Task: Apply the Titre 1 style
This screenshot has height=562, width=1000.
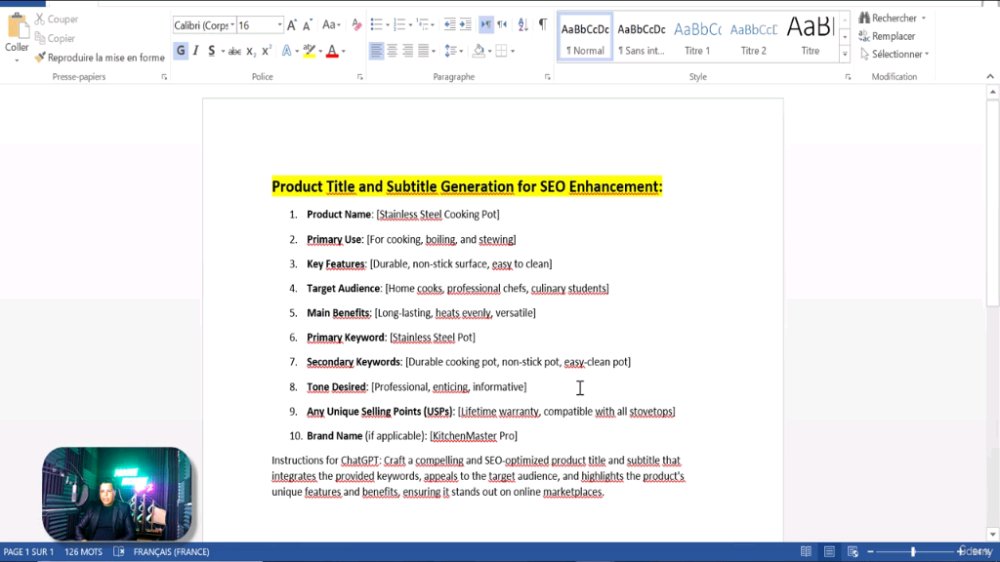Action: [697, 37]
